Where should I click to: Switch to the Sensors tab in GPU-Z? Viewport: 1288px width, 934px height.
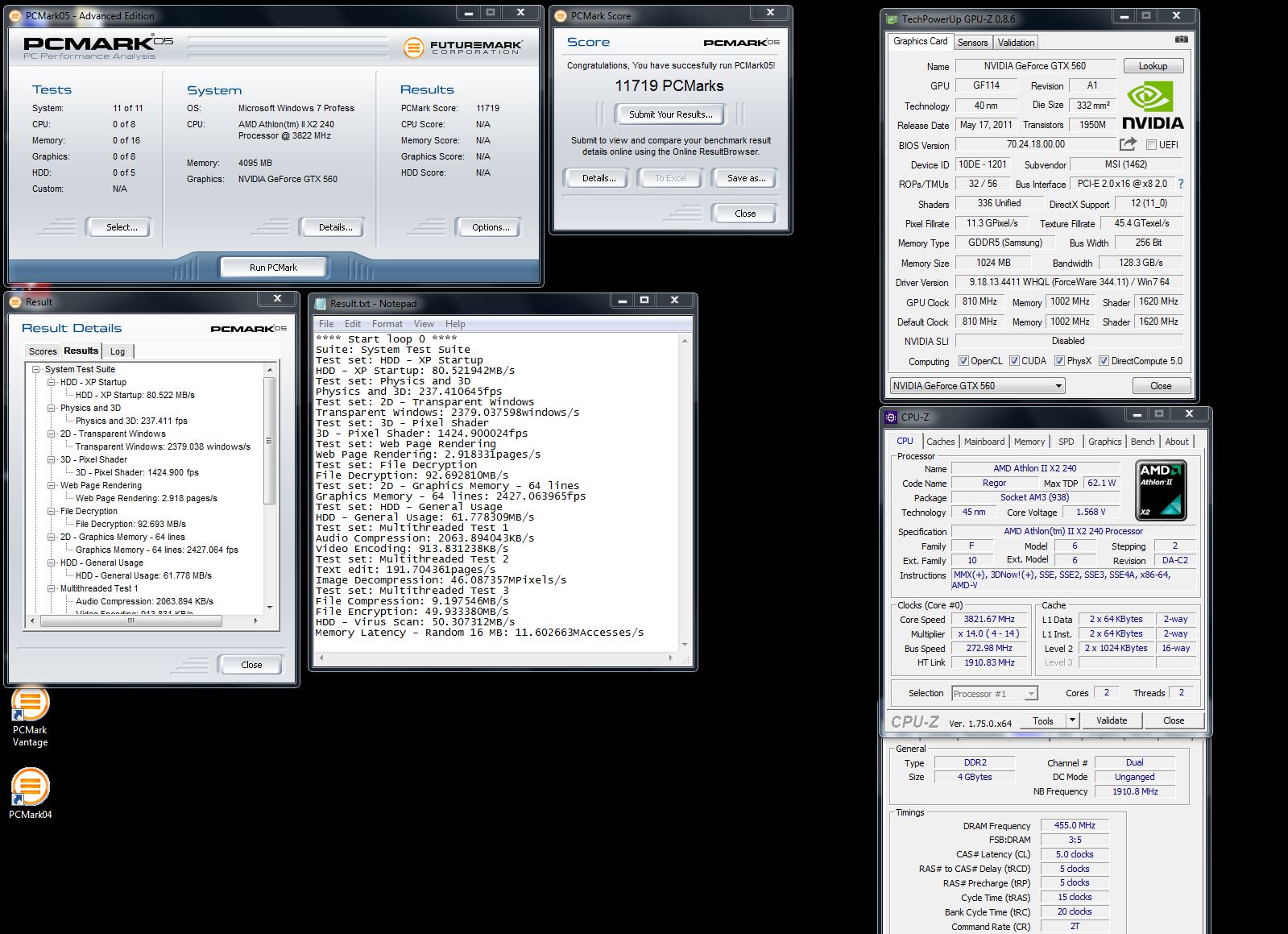point(972,43)
